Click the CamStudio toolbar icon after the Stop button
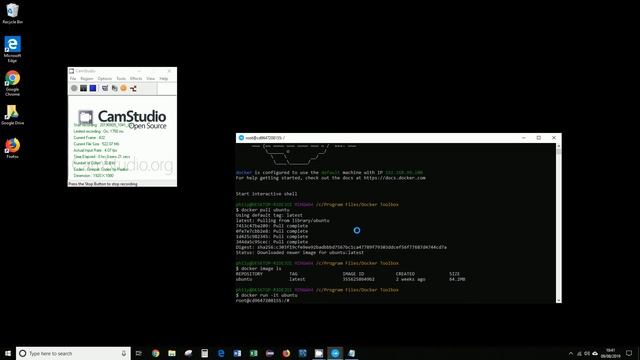The width and height of the screenshot is (640, 360). 105,88
